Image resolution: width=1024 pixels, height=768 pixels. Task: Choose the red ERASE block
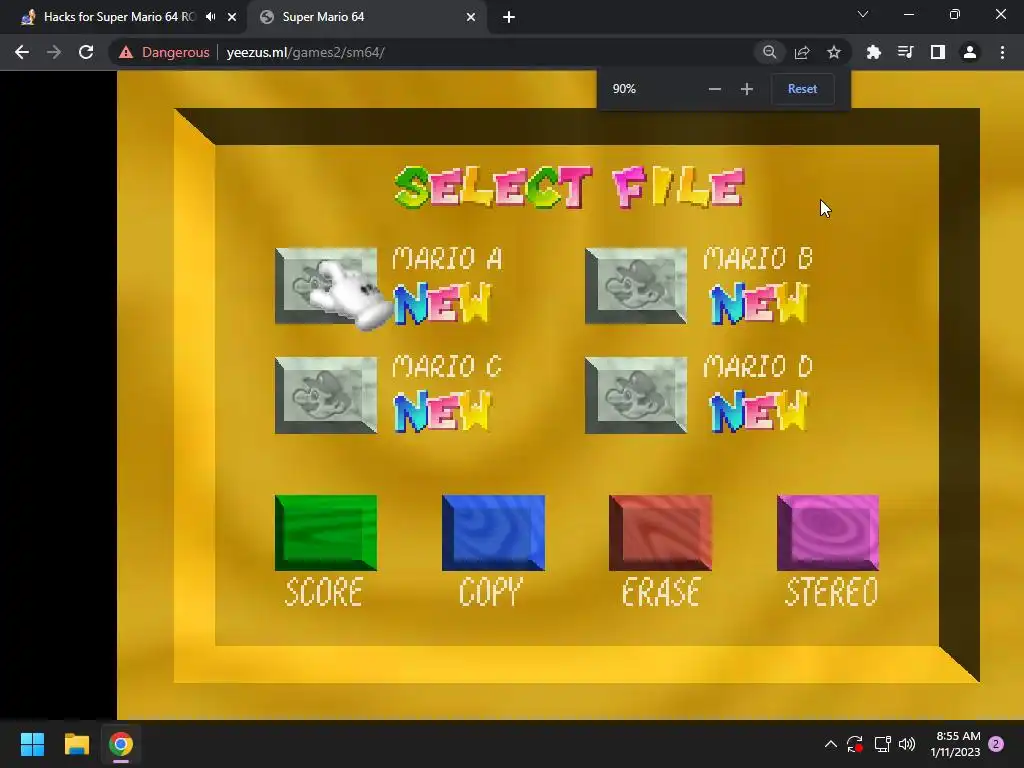pos(660,533)
